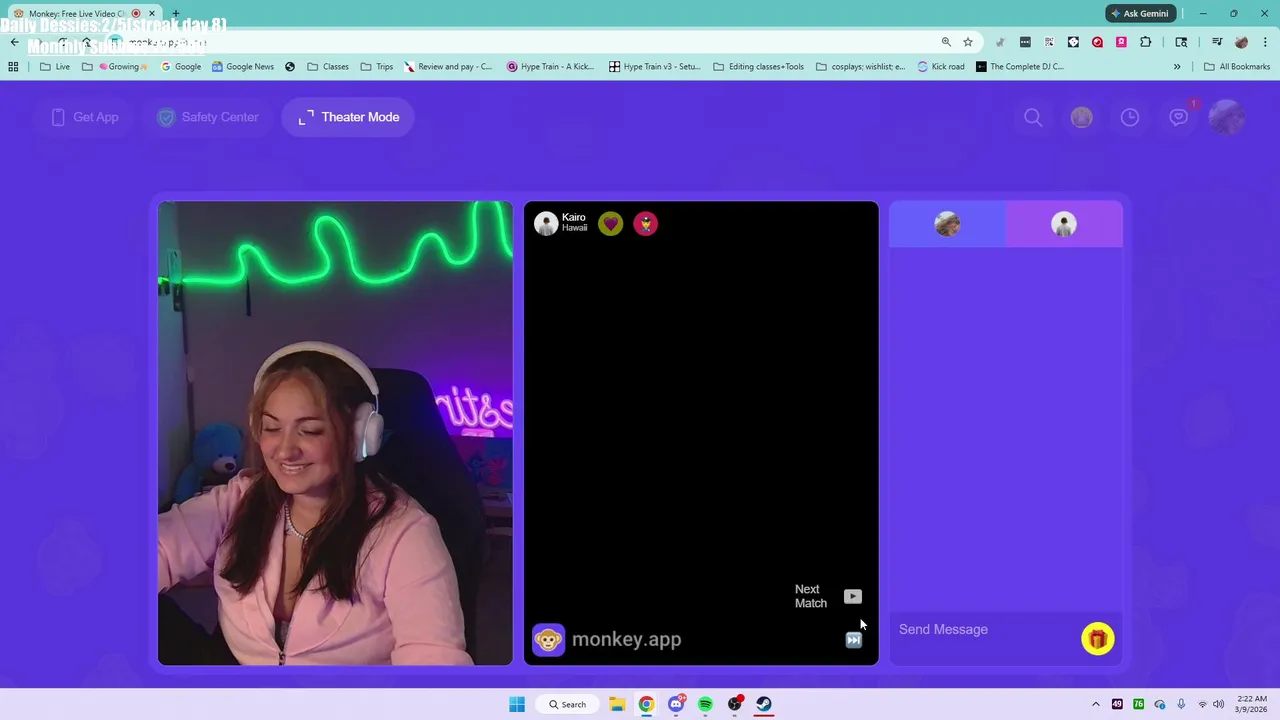Image resolution: width=1280 pixels, height=720 pixels.
Task: Open the match history clock icon
Action: pos(1130,118)
